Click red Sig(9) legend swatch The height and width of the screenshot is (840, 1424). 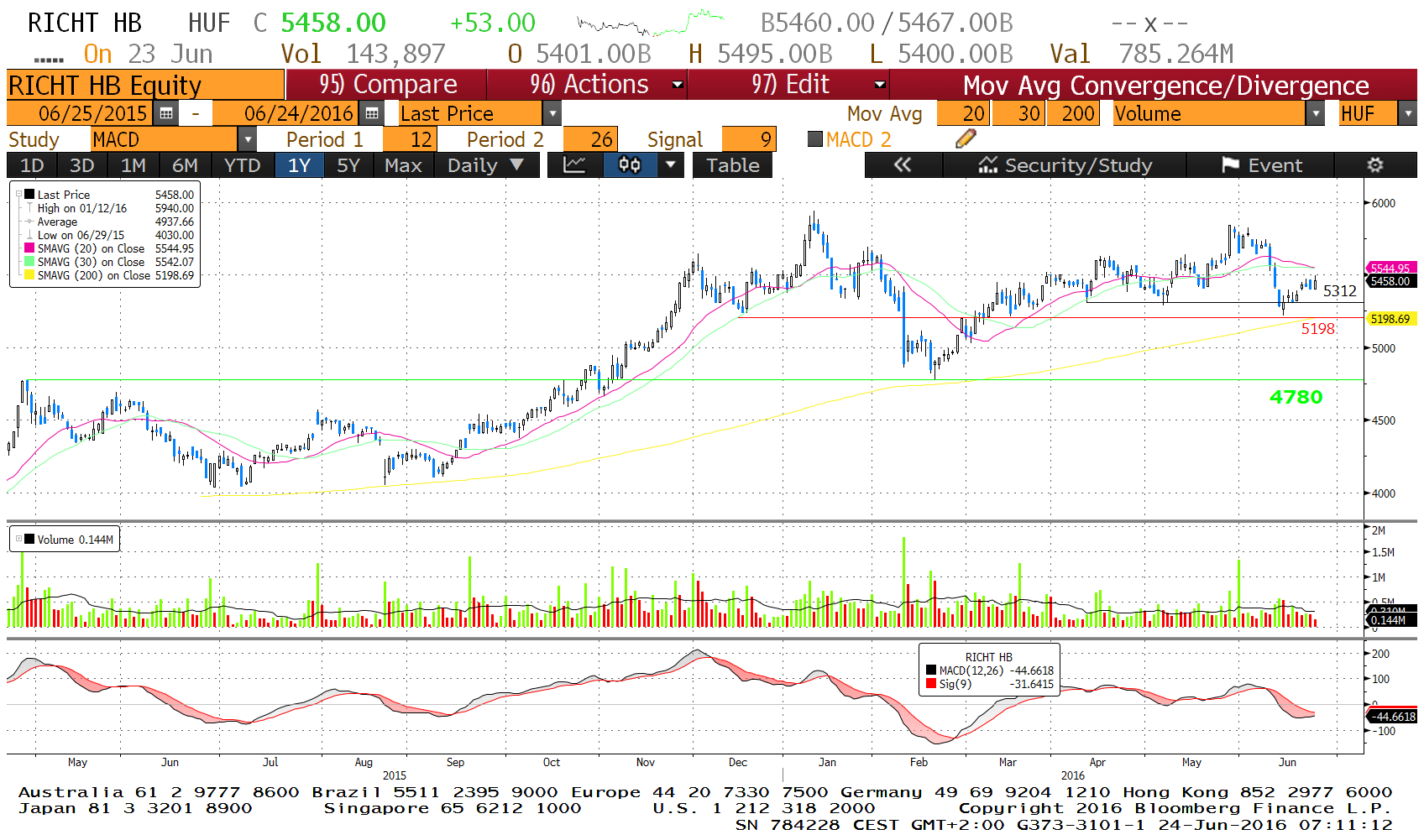931,684
